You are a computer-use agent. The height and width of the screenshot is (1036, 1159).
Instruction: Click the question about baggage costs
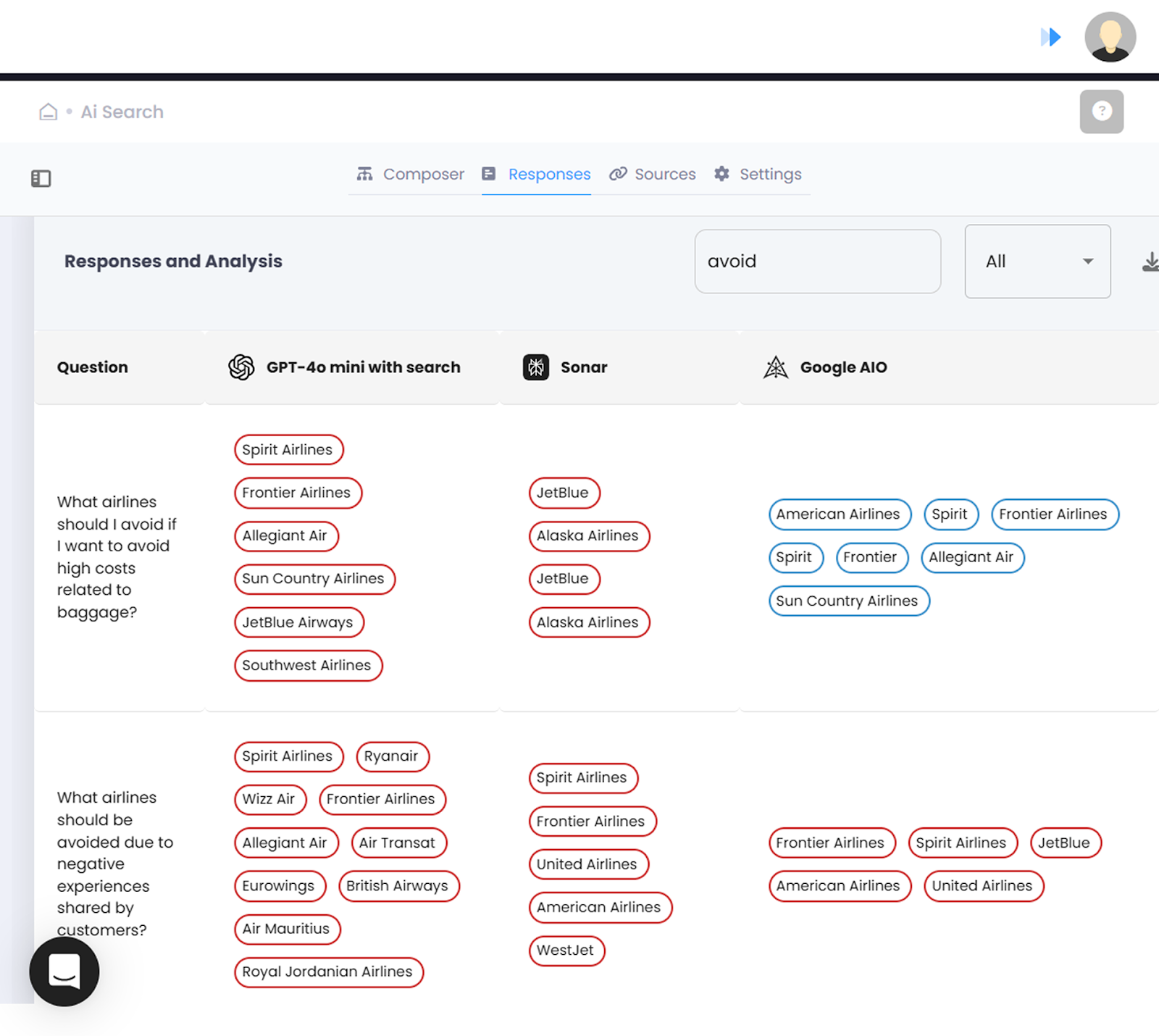pyautogui.click(x=117, y=557)
